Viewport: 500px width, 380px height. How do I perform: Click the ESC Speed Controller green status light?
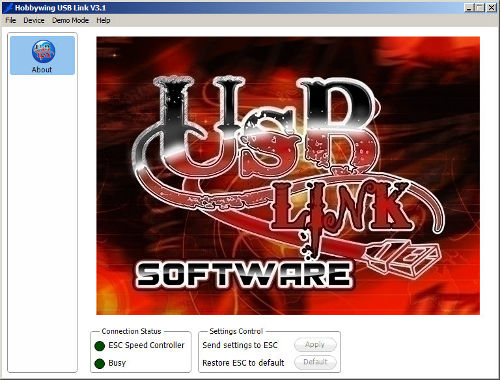99,346
